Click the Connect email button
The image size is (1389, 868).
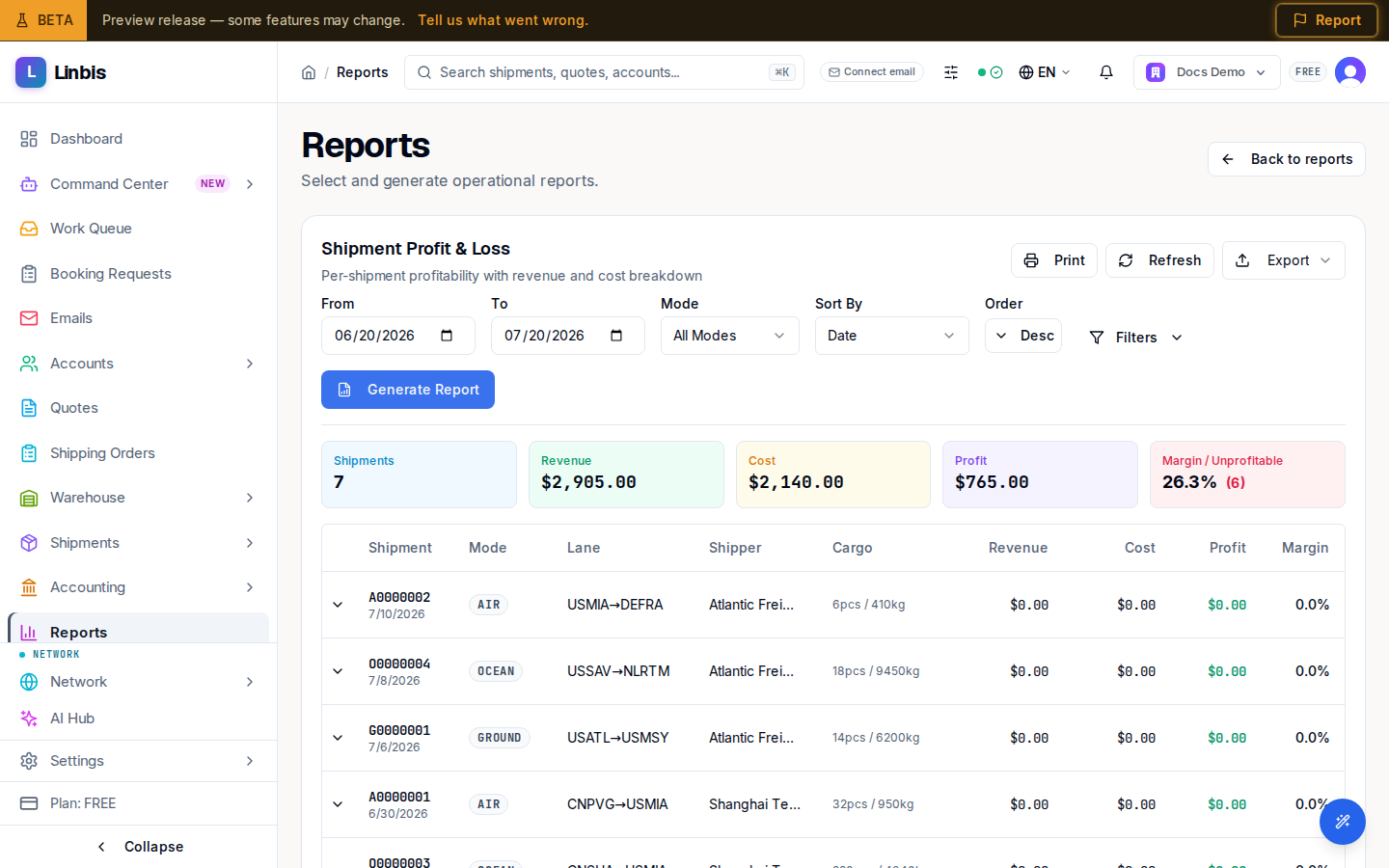coord(872,72)
